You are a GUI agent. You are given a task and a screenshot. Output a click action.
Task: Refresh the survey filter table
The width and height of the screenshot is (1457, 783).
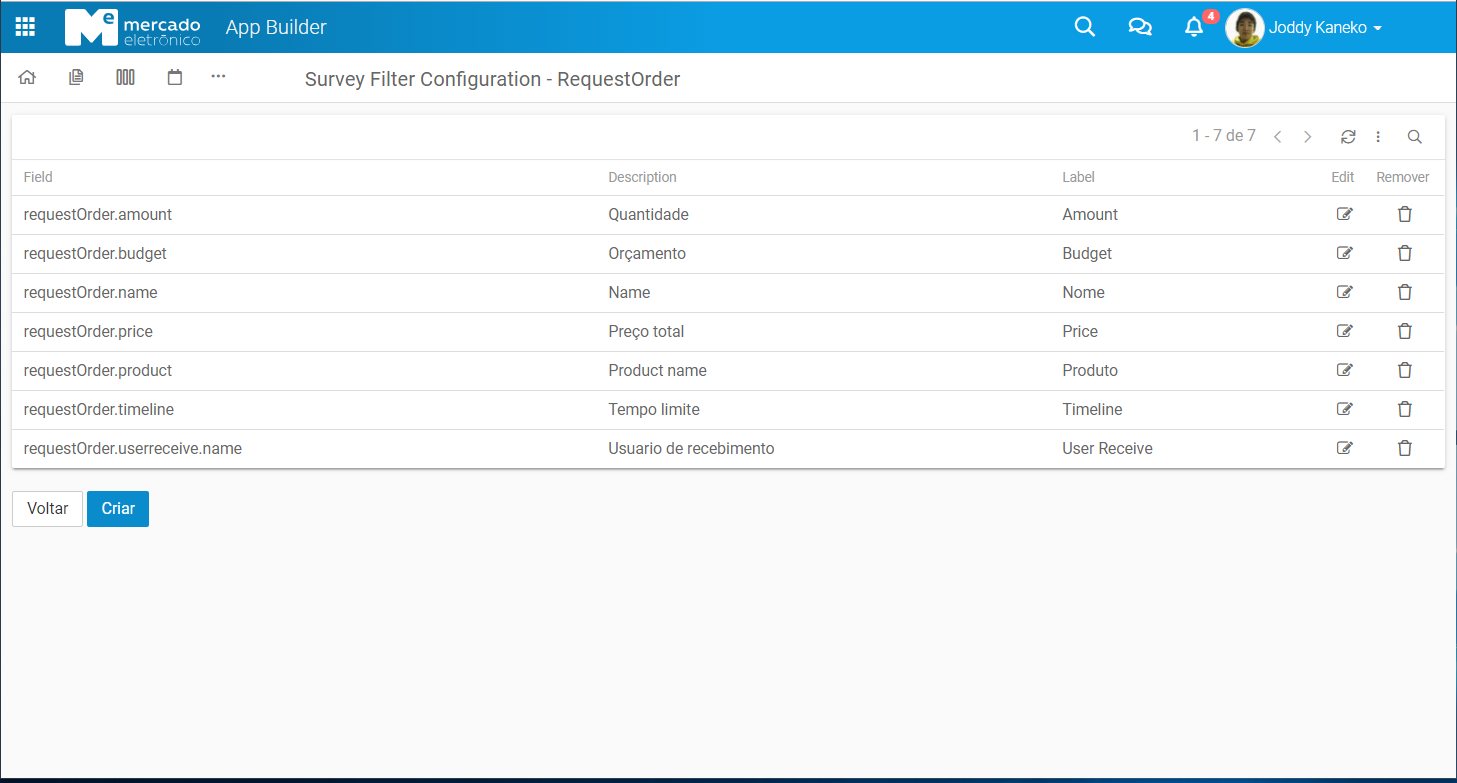click(x=1348, y=137)
